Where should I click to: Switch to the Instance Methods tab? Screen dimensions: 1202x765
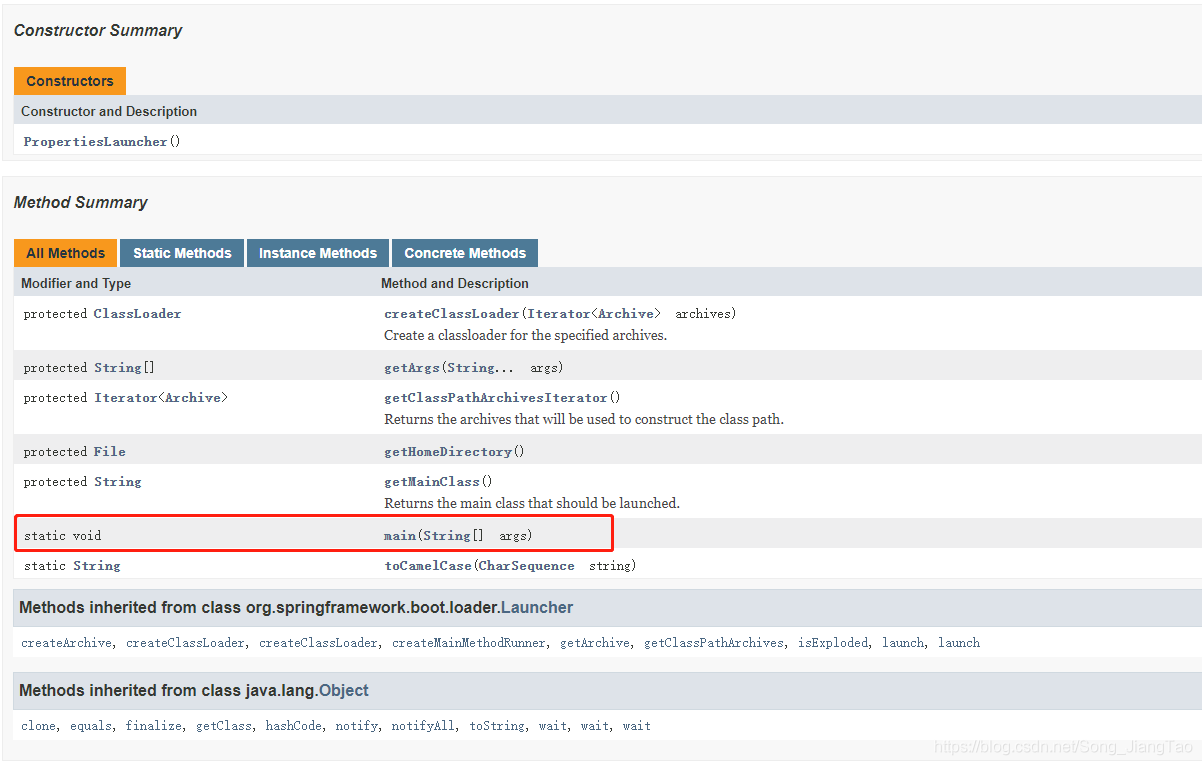click(318, 253)
